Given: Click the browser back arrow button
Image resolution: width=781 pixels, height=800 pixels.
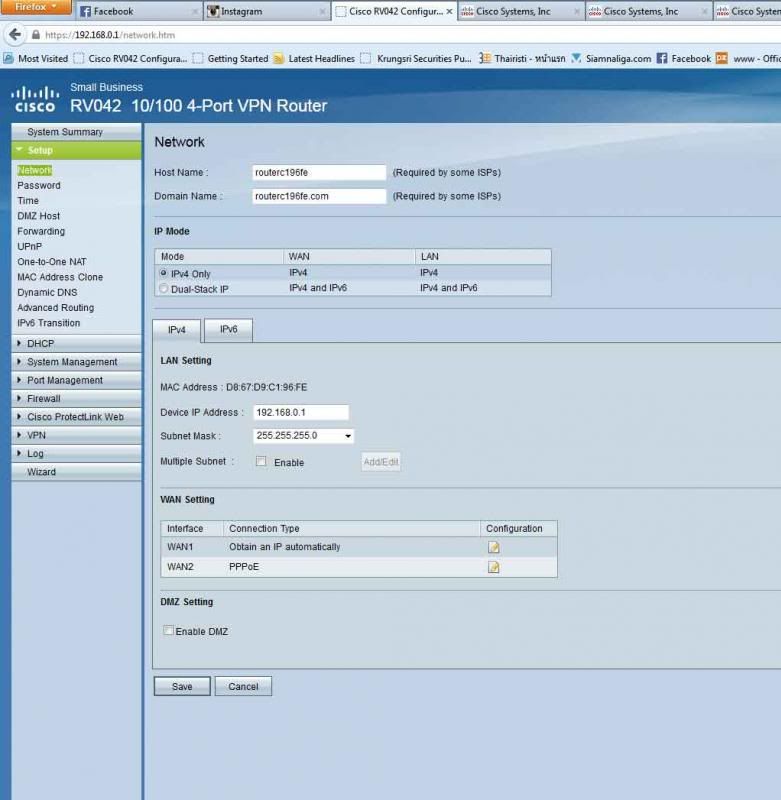Looking at the screenshot, I should point(14,34).
